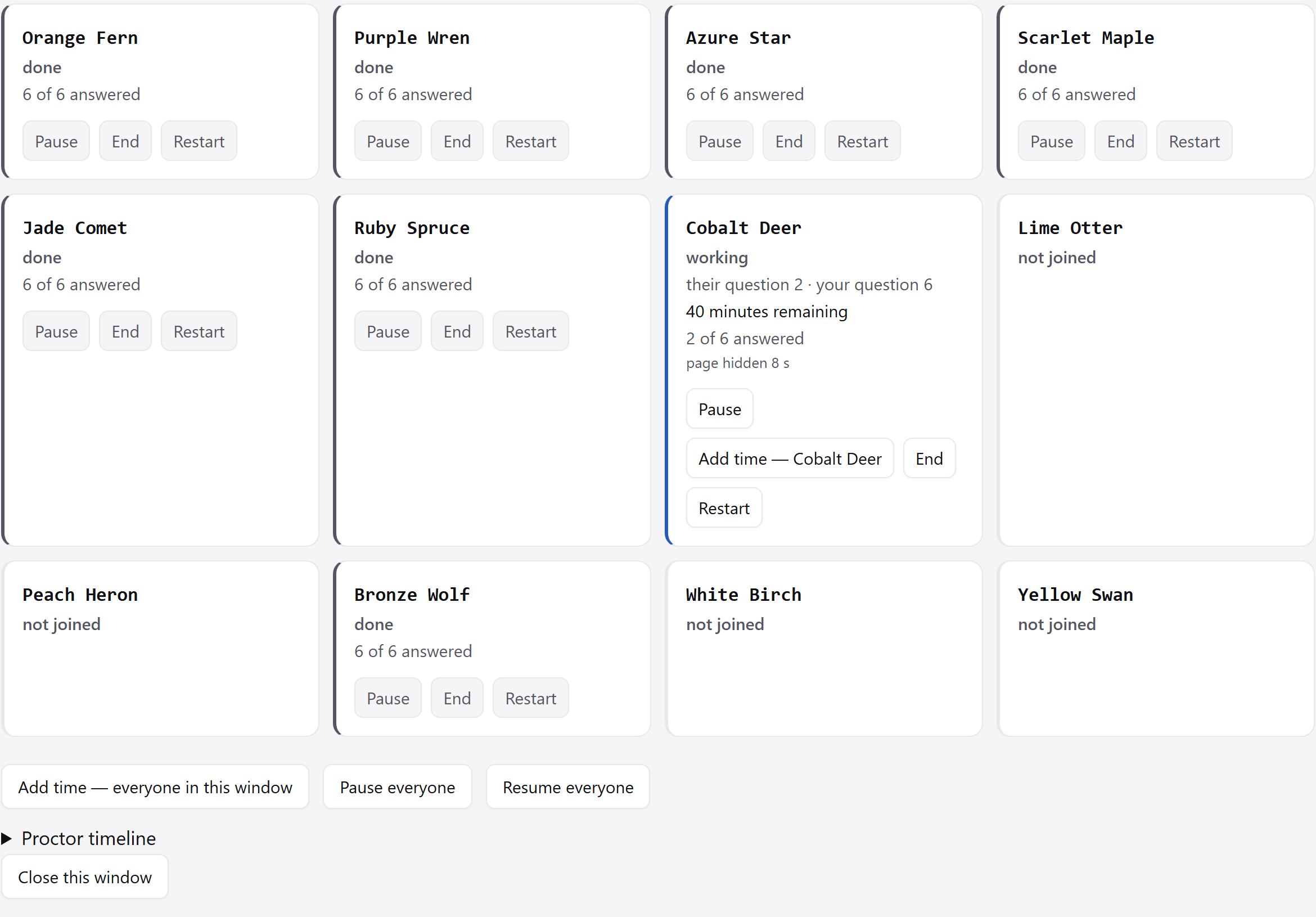The image size is (1316, 917).
Task: Select the Lime Otter card name
Action: tap(1070, 228)
